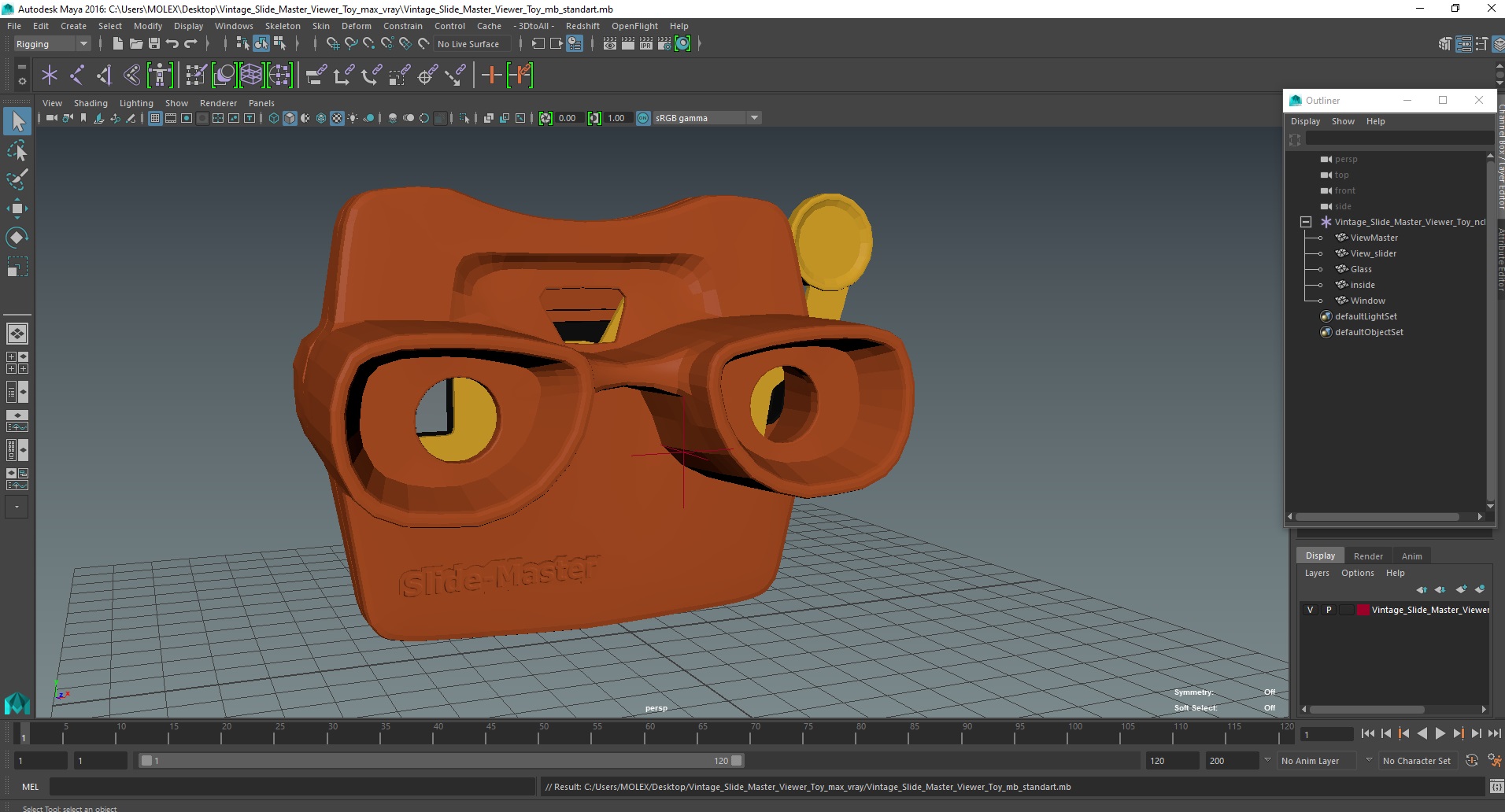This screenshot has height=812, width=1505.
Task: Create new empty display layer icon
Action: 1461,589
